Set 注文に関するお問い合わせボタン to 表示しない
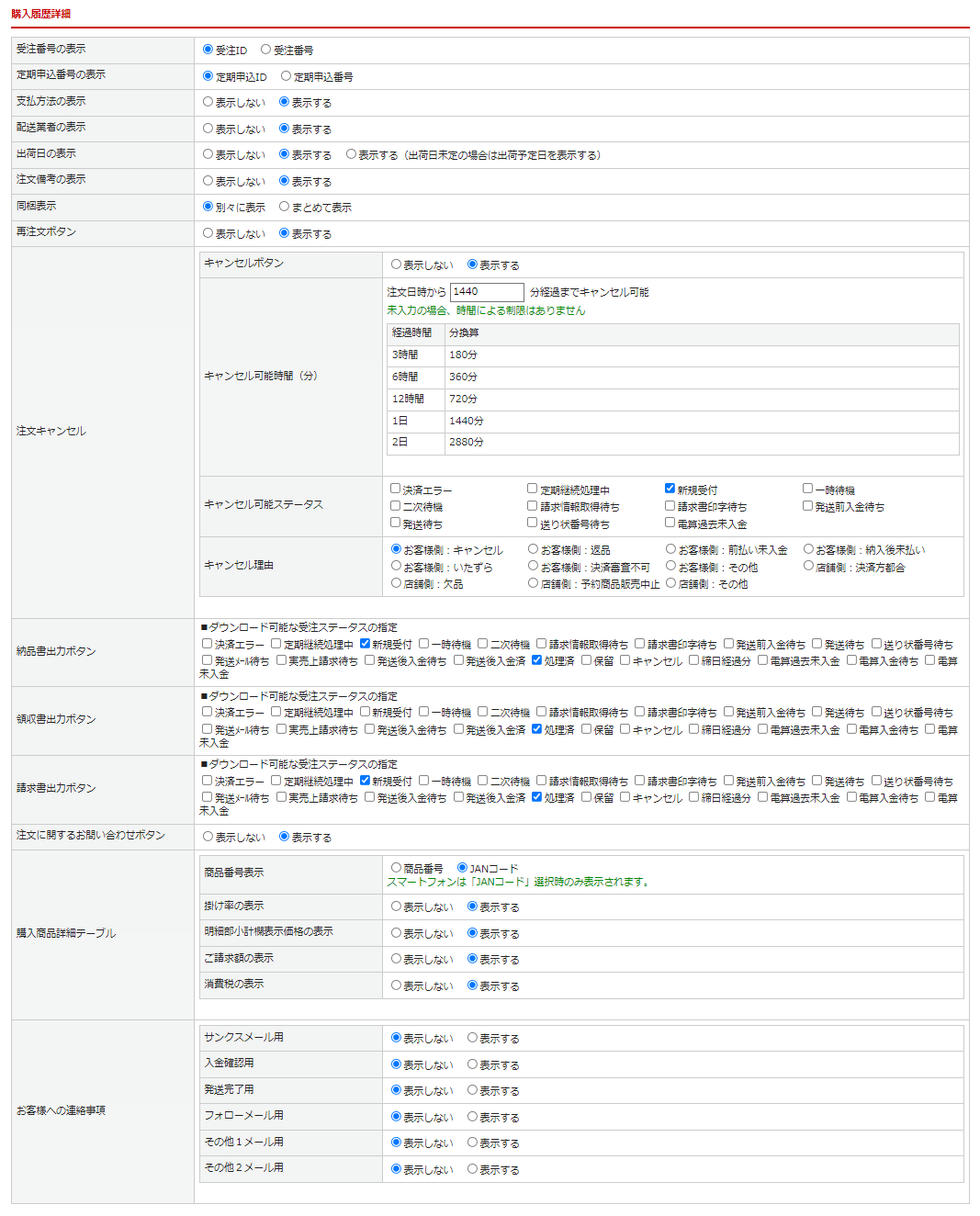The height and width of the screenshot is (1216, 980). (208, 837)
